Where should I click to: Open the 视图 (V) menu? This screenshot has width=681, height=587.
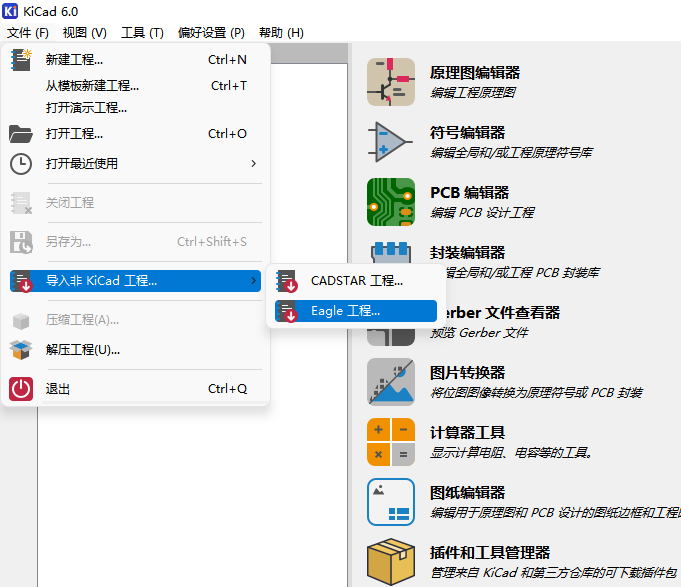click(x=84, y=33)
